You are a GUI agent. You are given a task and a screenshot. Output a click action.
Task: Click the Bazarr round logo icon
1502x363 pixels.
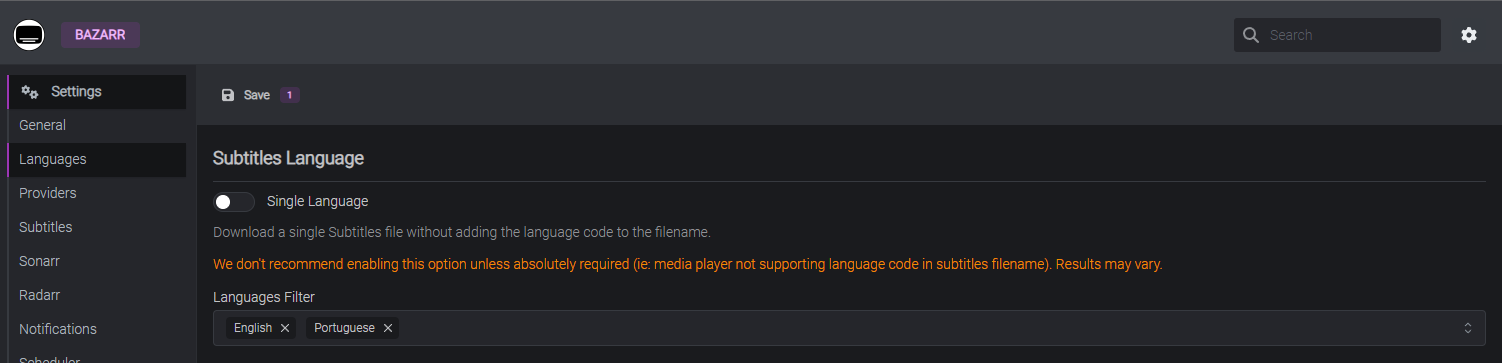[29, 35]
